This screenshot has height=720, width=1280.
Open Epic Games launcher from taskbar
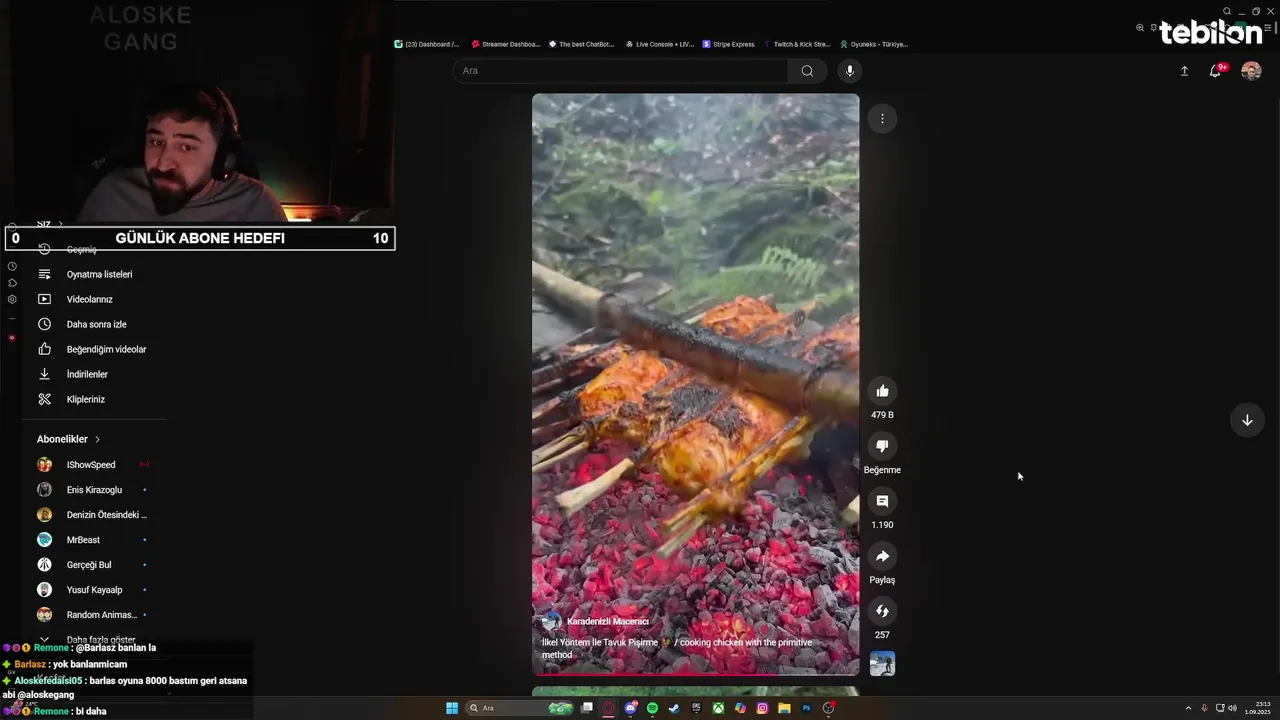click(x=696, y=708)
